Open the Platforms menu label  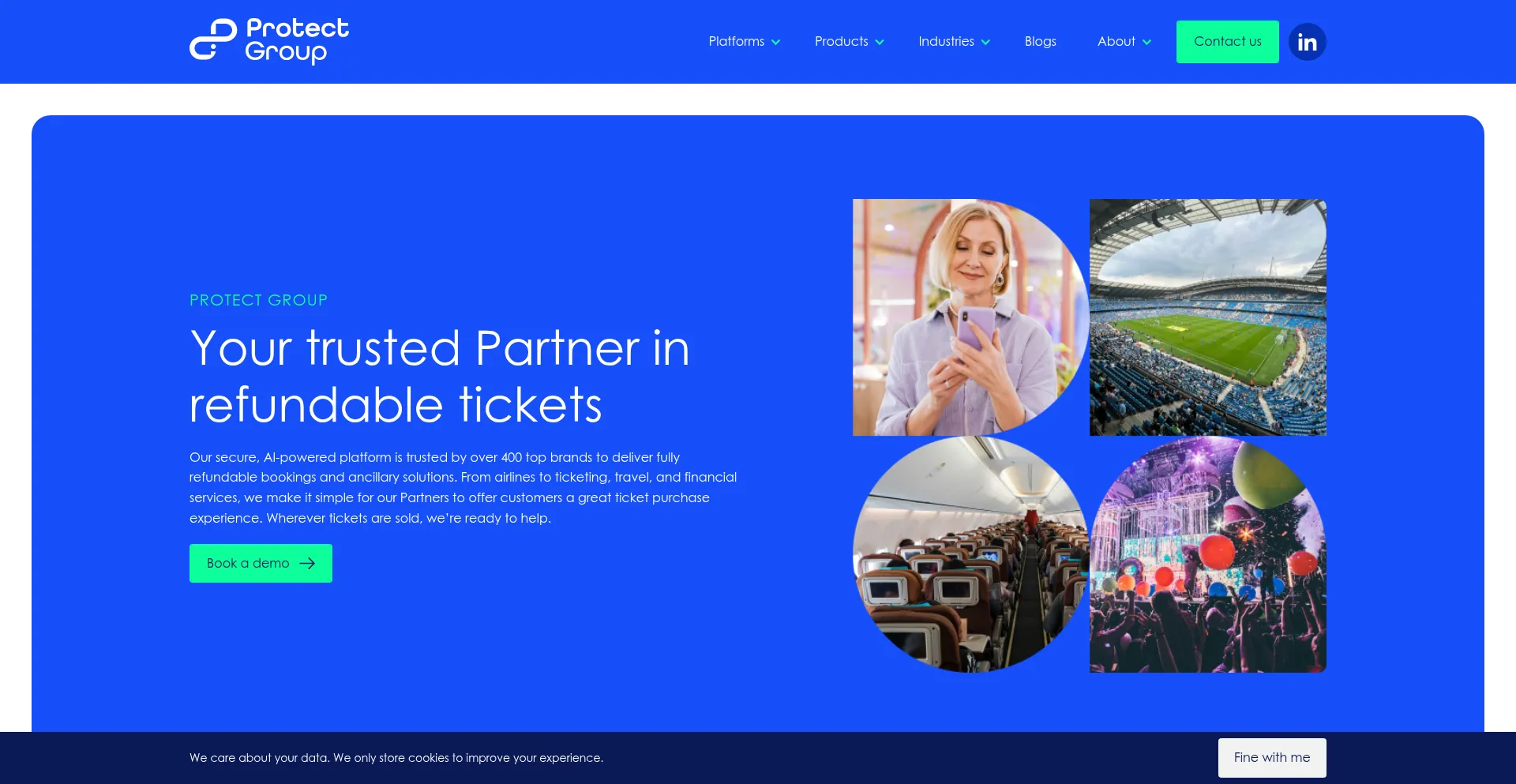click(x=736, y=41)
